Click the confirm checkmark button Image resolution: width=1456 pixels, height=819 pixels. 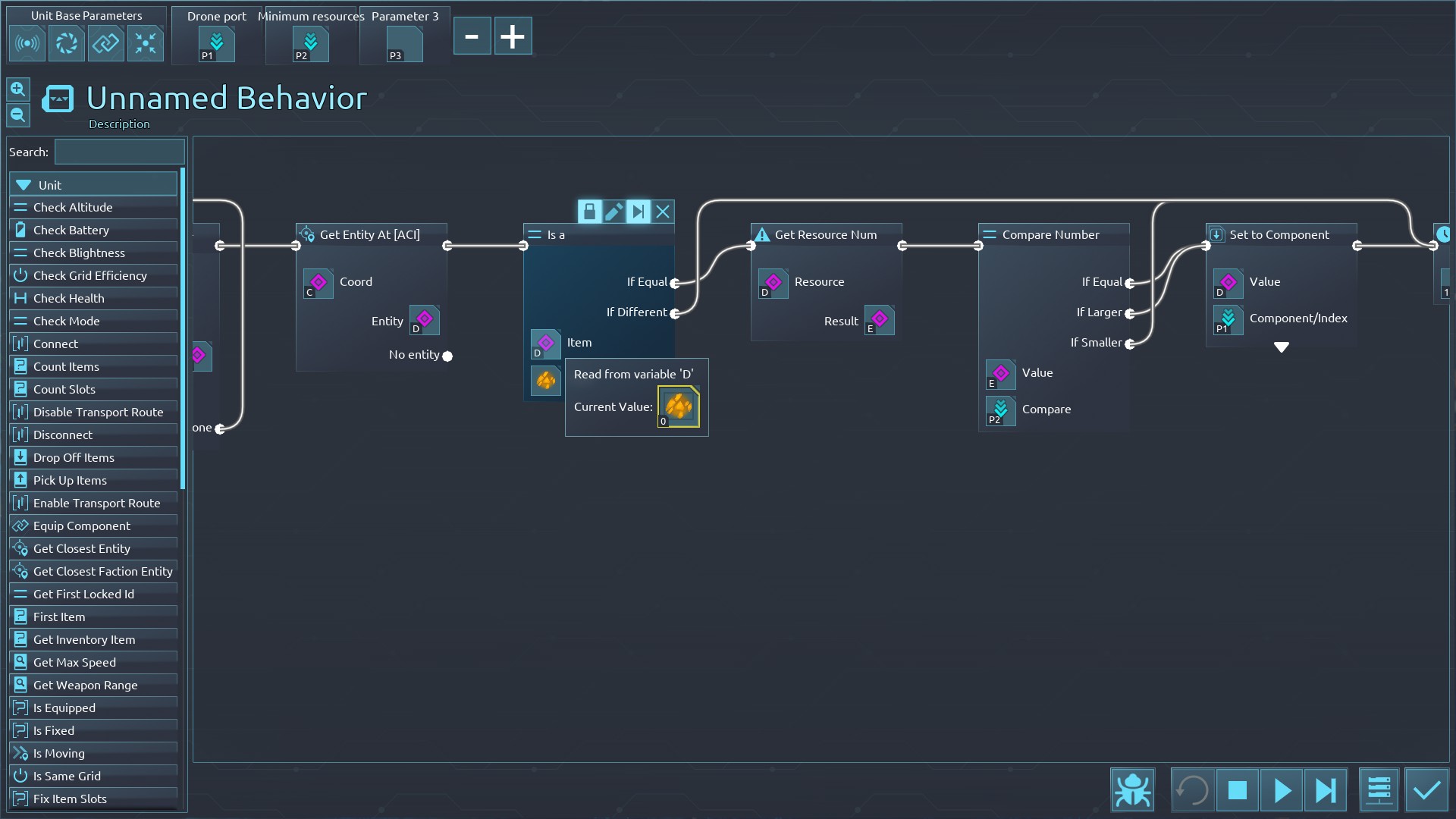[x=1426, y=790]
